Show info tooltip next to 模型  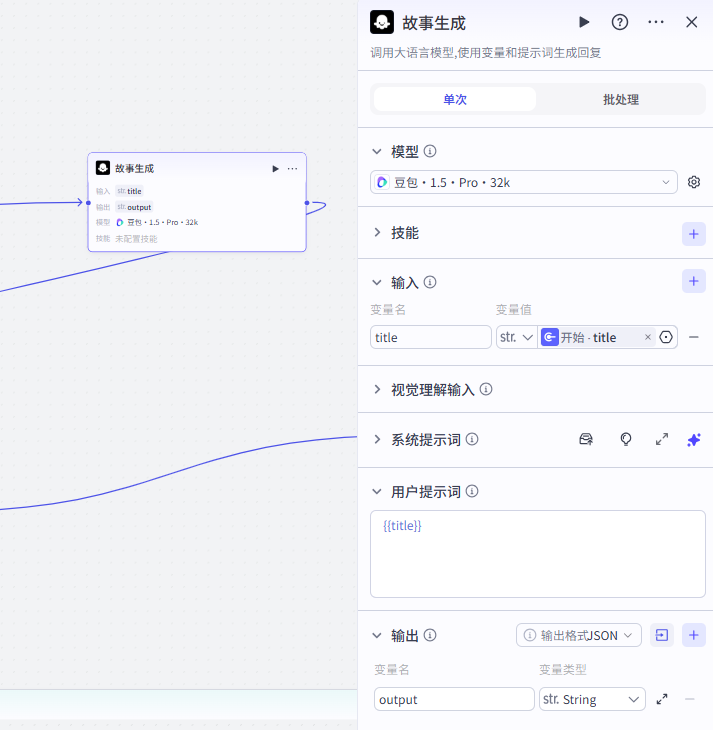(430, 151)
